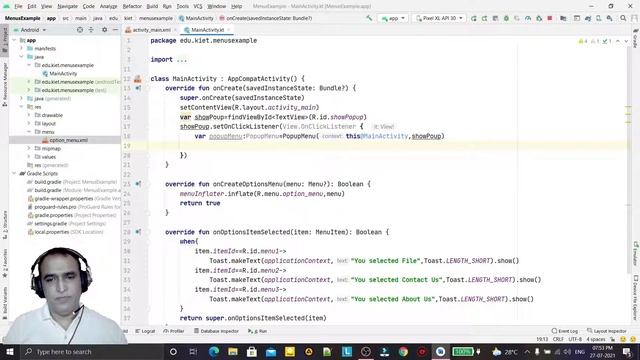Click the Microsoft Store taskbar icon
Screen dimensions: 640x360
pyautogui.click(x=252, y=351)
